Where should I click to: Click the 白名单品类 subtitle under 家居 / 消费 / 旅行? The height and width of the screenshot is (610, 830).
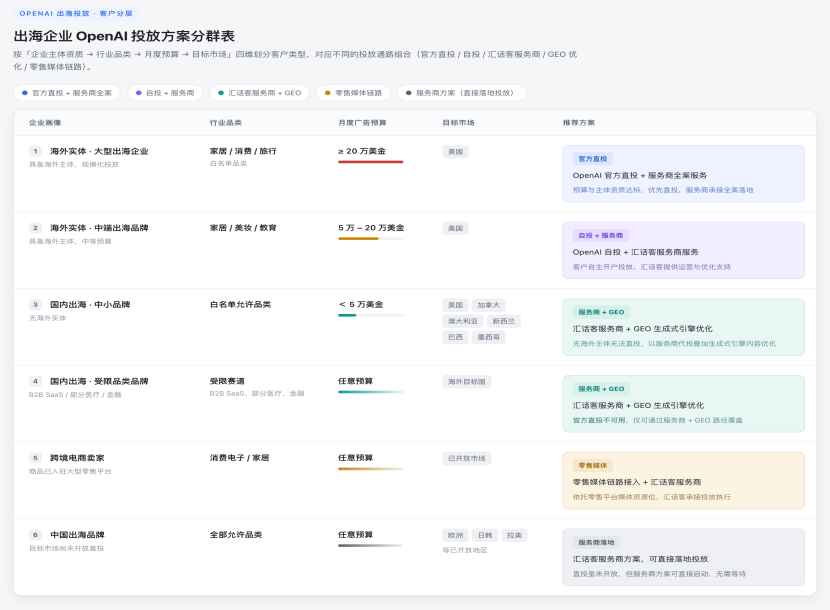[x=228, y=164]
